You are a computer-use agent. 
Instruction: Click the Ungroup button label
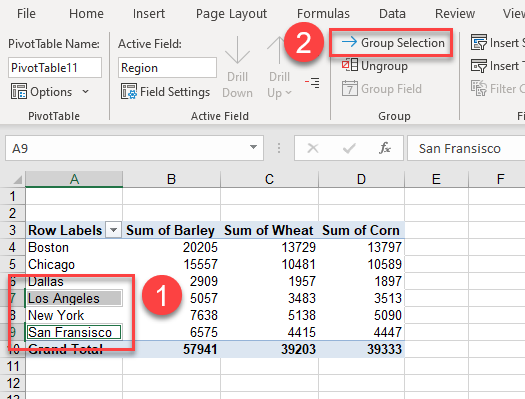[x=384, y=66]
